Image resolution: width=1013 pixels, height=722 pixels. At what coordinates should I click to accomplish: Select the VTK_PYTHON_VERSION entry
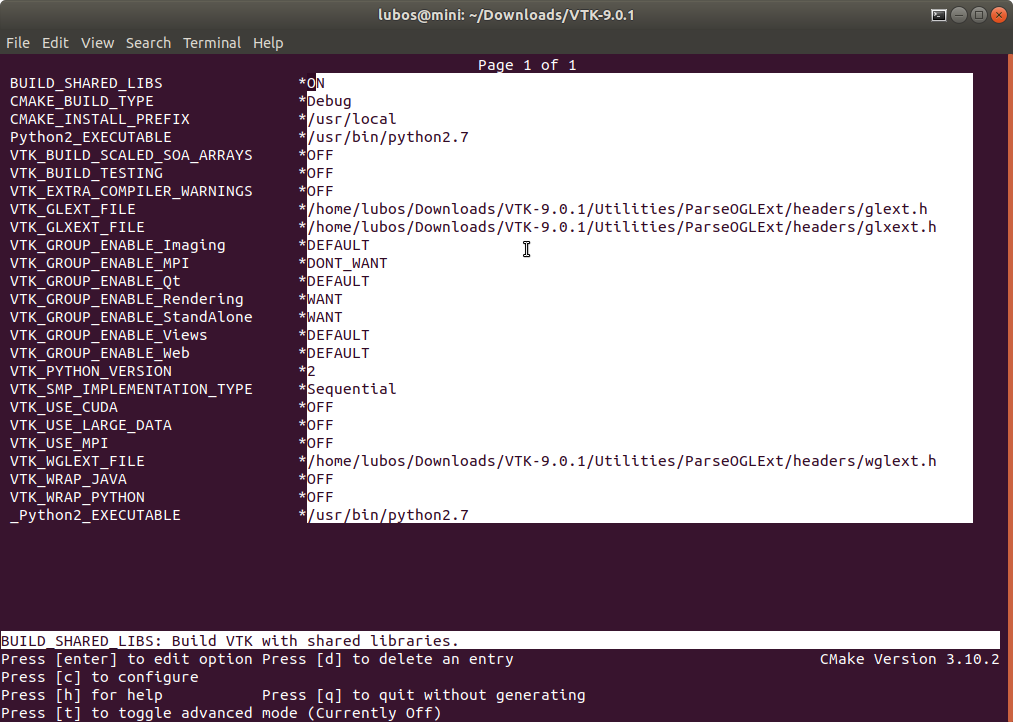[x=90, y=371]
